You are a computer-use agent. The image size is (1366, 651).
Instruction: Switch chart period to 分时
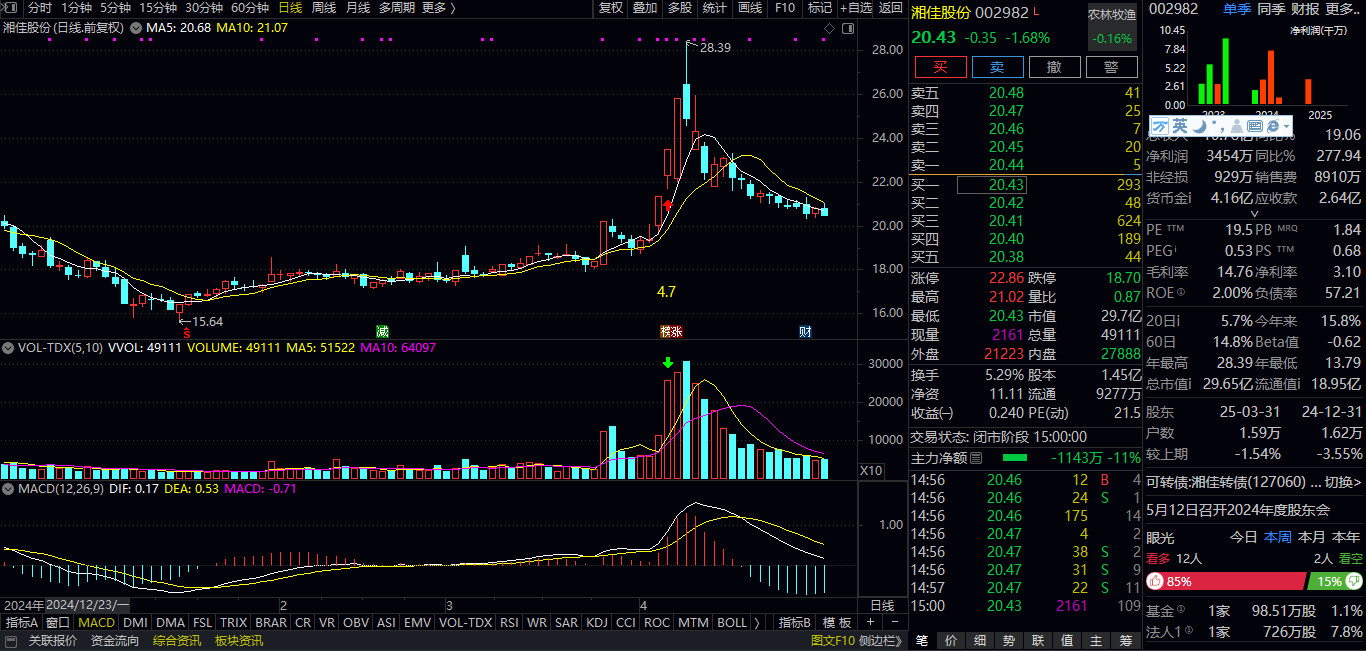39,8
